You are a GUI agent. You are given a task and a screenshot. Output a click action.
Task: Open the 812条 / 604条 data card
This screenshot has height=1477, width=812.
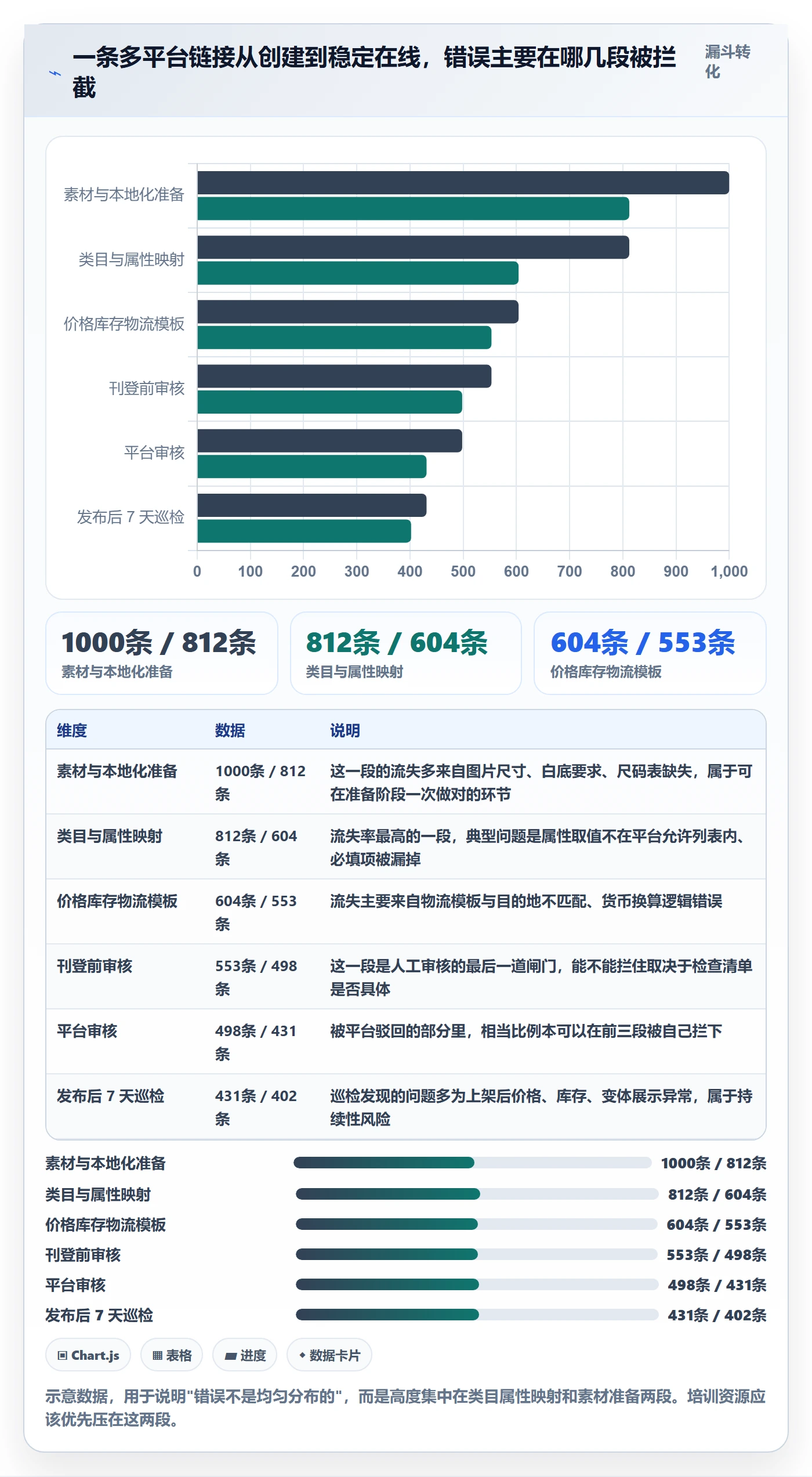[x=406, y=653]
